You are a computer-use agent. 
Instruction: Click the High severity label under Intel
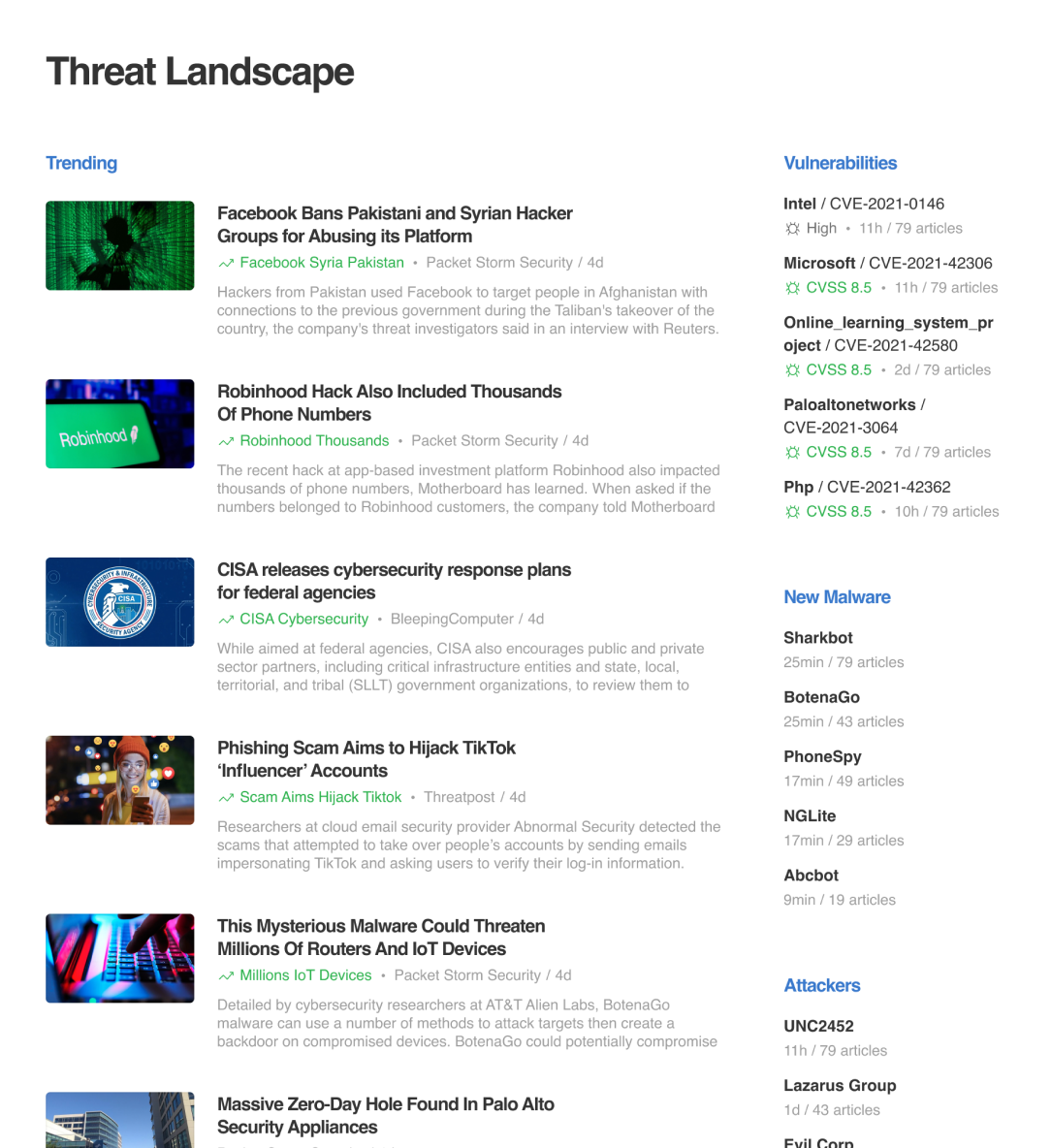pyautogui.click(x=821, y=229)
